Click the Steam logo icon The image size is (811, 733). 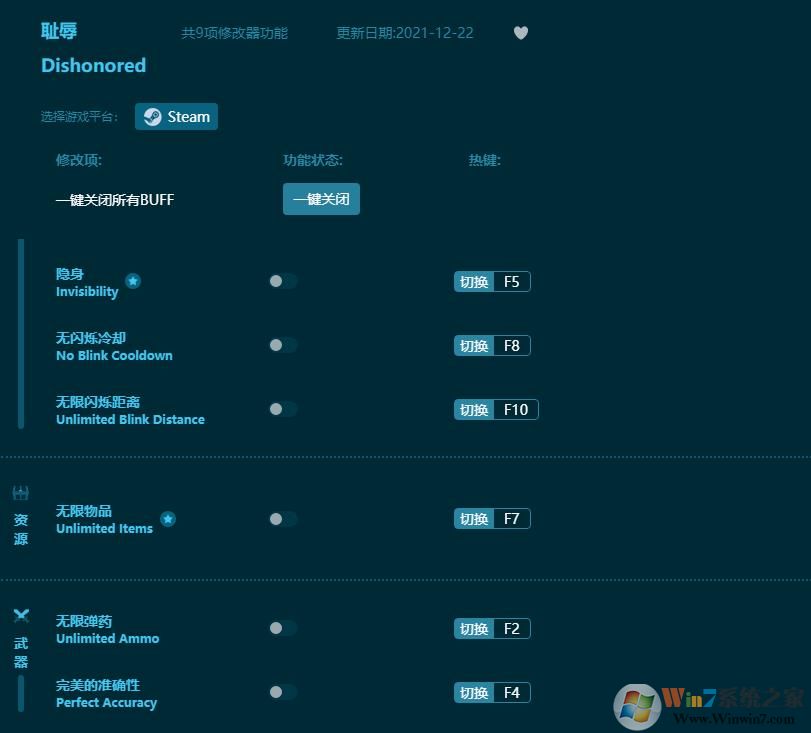click(153, 117)
